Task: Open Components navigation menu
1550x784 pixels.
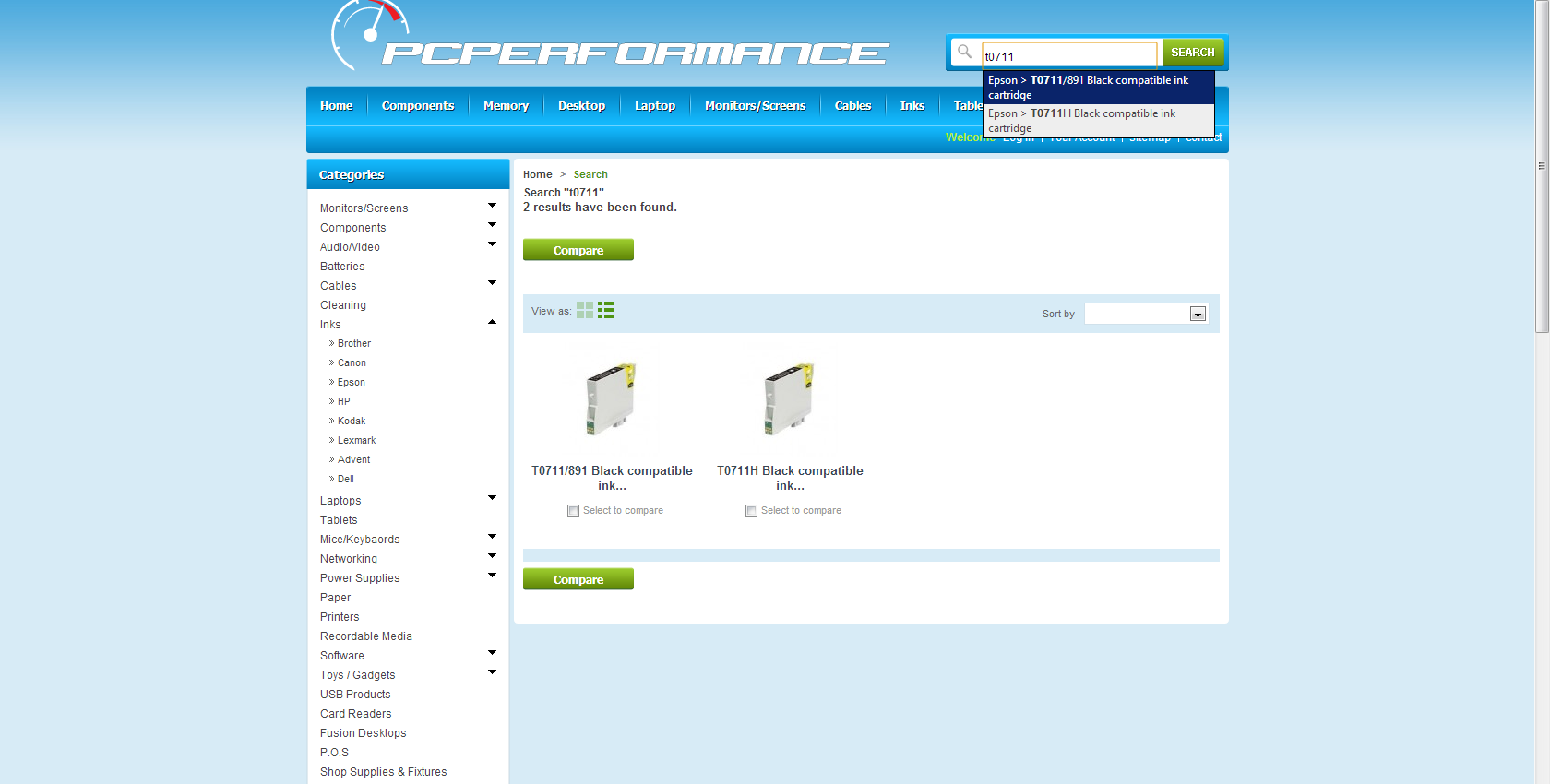Action: pyautogui.click(x=418, y=106)
